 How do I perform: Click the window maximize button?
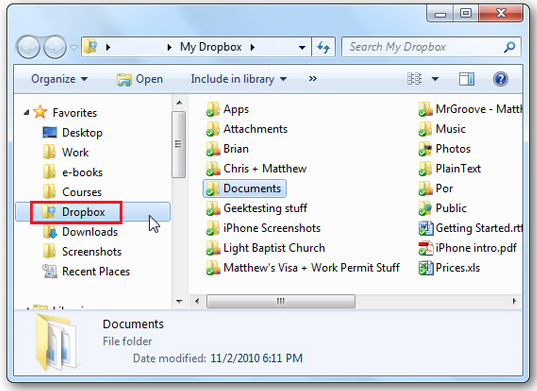(466, 13)
